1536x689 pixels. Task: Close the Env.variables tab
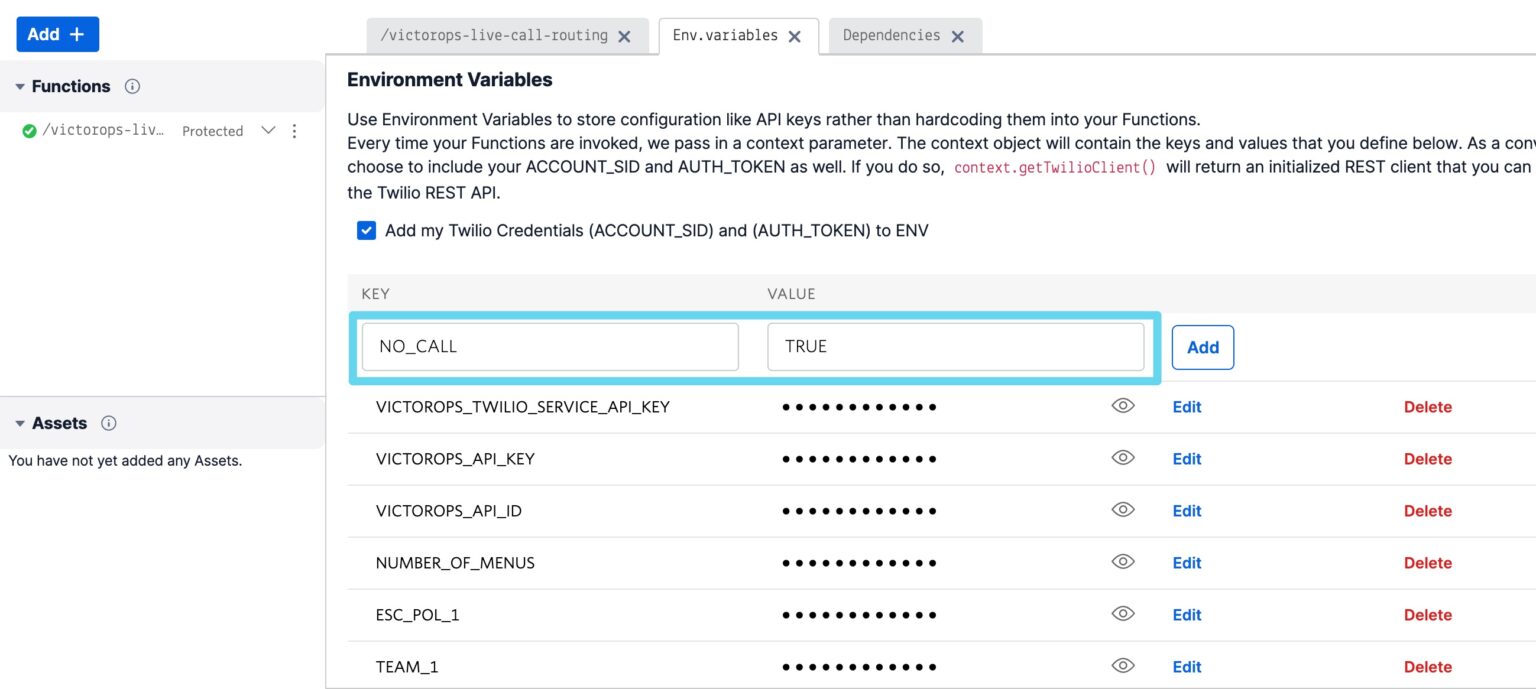point(793,35)
